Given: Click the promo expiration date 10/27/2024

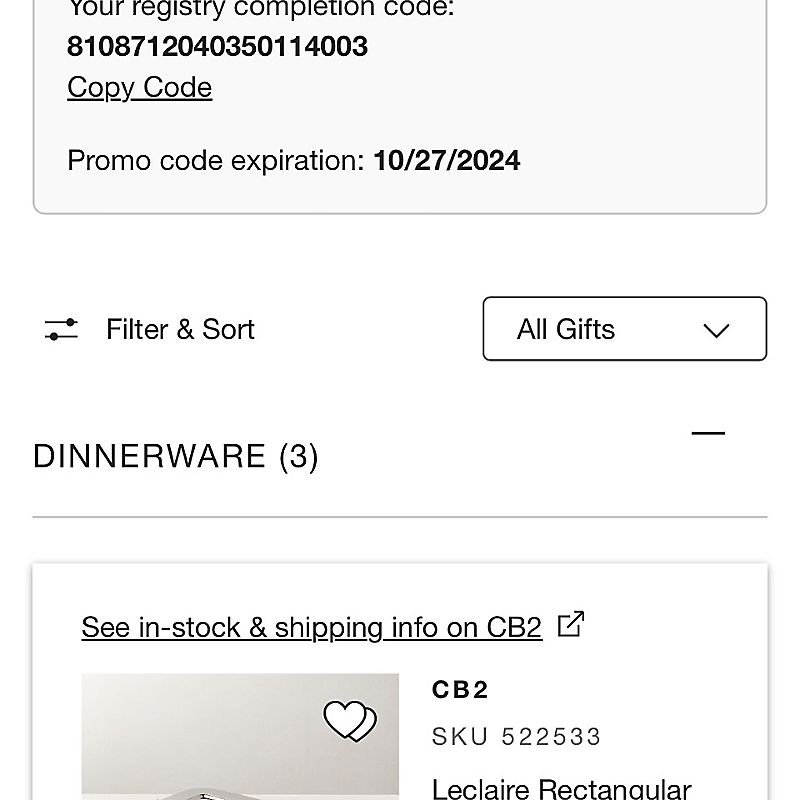Looking at the screenshot, I should click(446, 161).
